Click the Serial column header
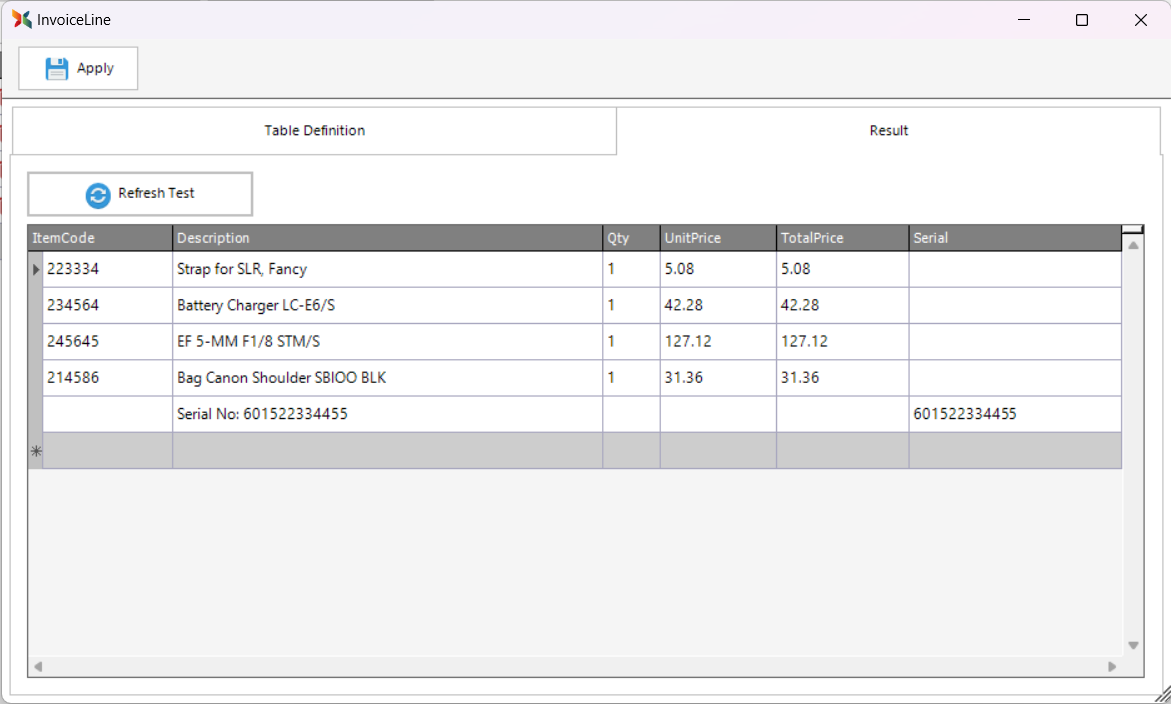This screenshot has height=704, width=1171. 1014,238
